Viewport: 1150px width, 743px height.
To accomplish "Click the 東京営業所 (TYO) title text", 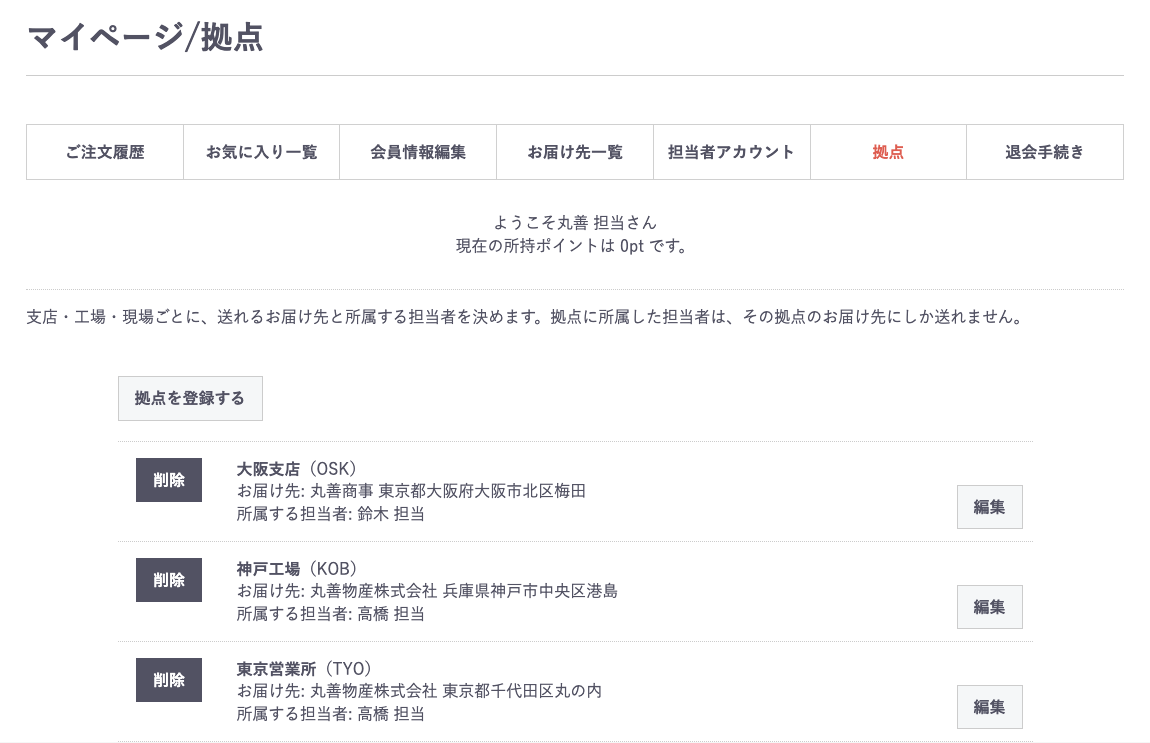I will click(x=304, y=669).
